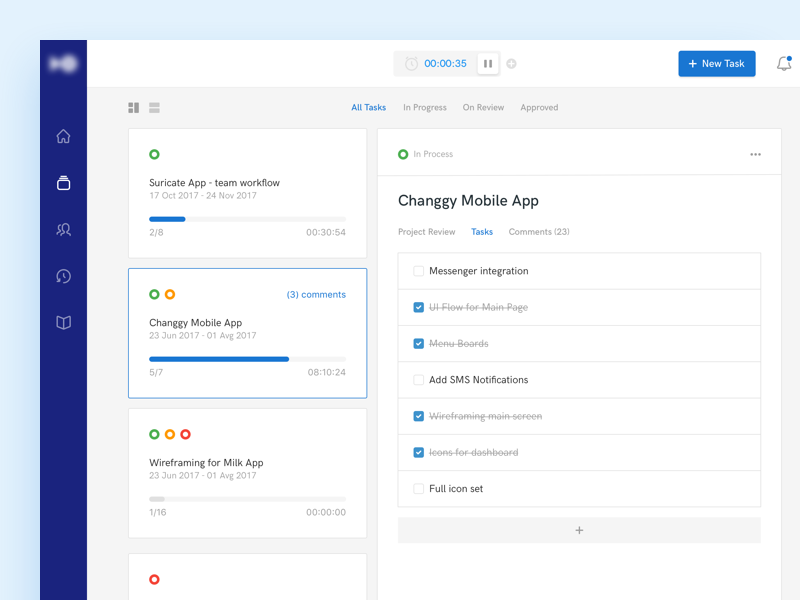Check the Messenger integration task
Viewport: 800px width, 600px height.
[418, 271]
